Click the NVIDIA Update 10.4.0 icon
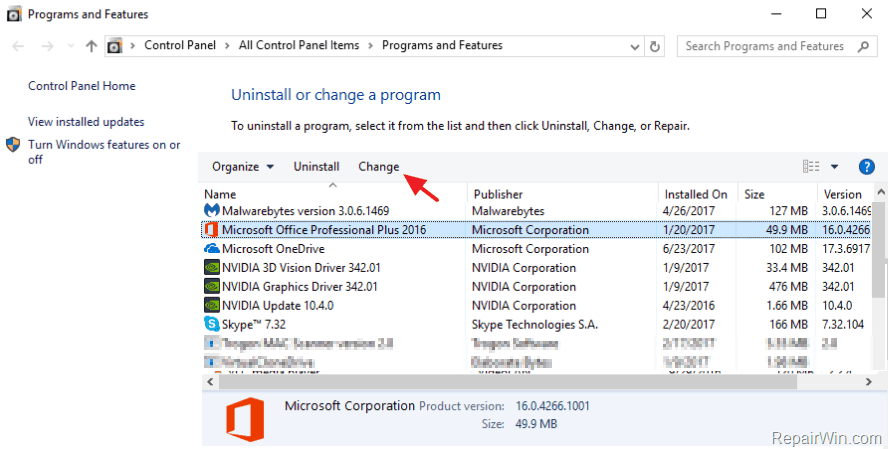 (x=211, y=305)
